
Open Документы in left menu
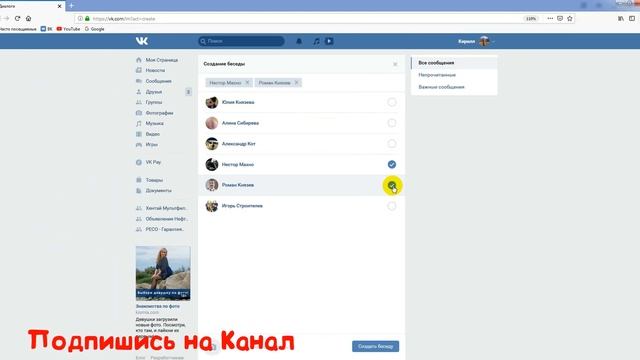pyautogui.click(x=153, y=191)
